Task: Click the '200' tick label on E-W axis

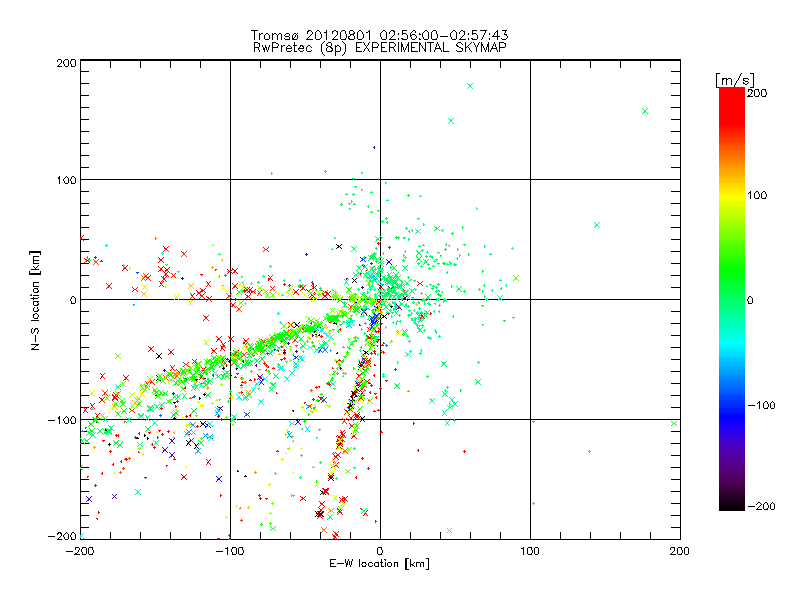Action: pyautogui.click(x=680, y=551)
